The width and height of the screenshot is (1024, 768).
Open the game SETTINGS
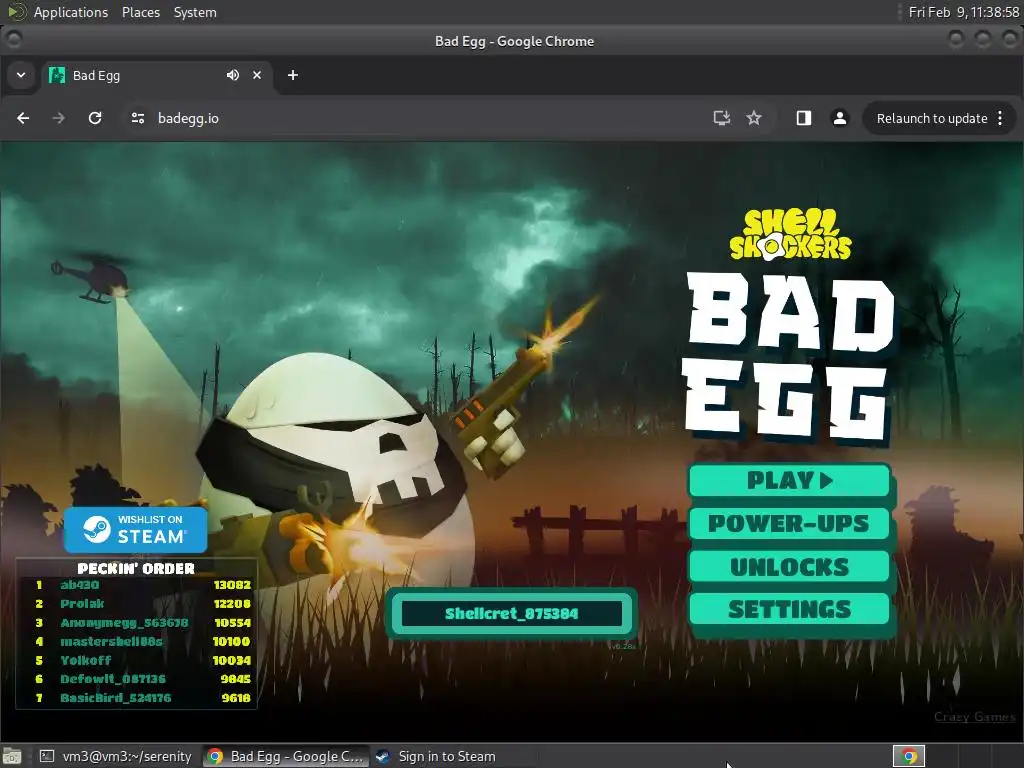[790, 609]
